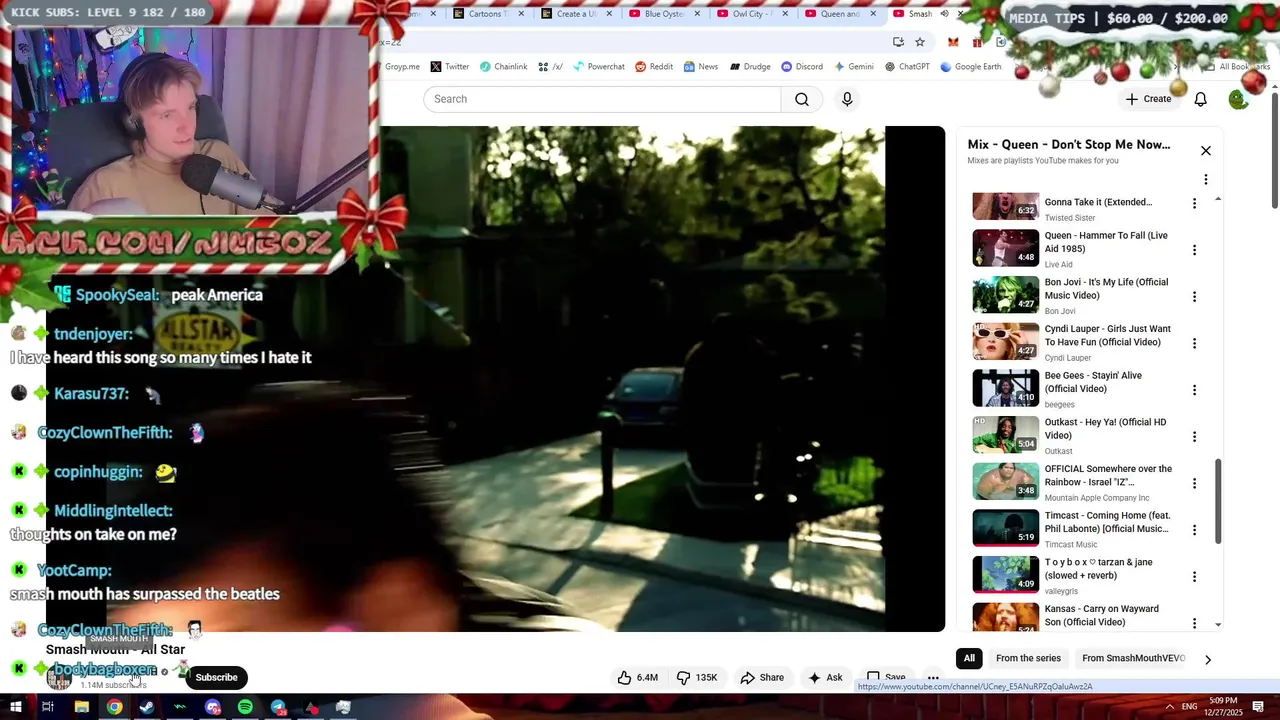Open Steam from the taskbar
1280x720 pixels.
pos(147,707)
